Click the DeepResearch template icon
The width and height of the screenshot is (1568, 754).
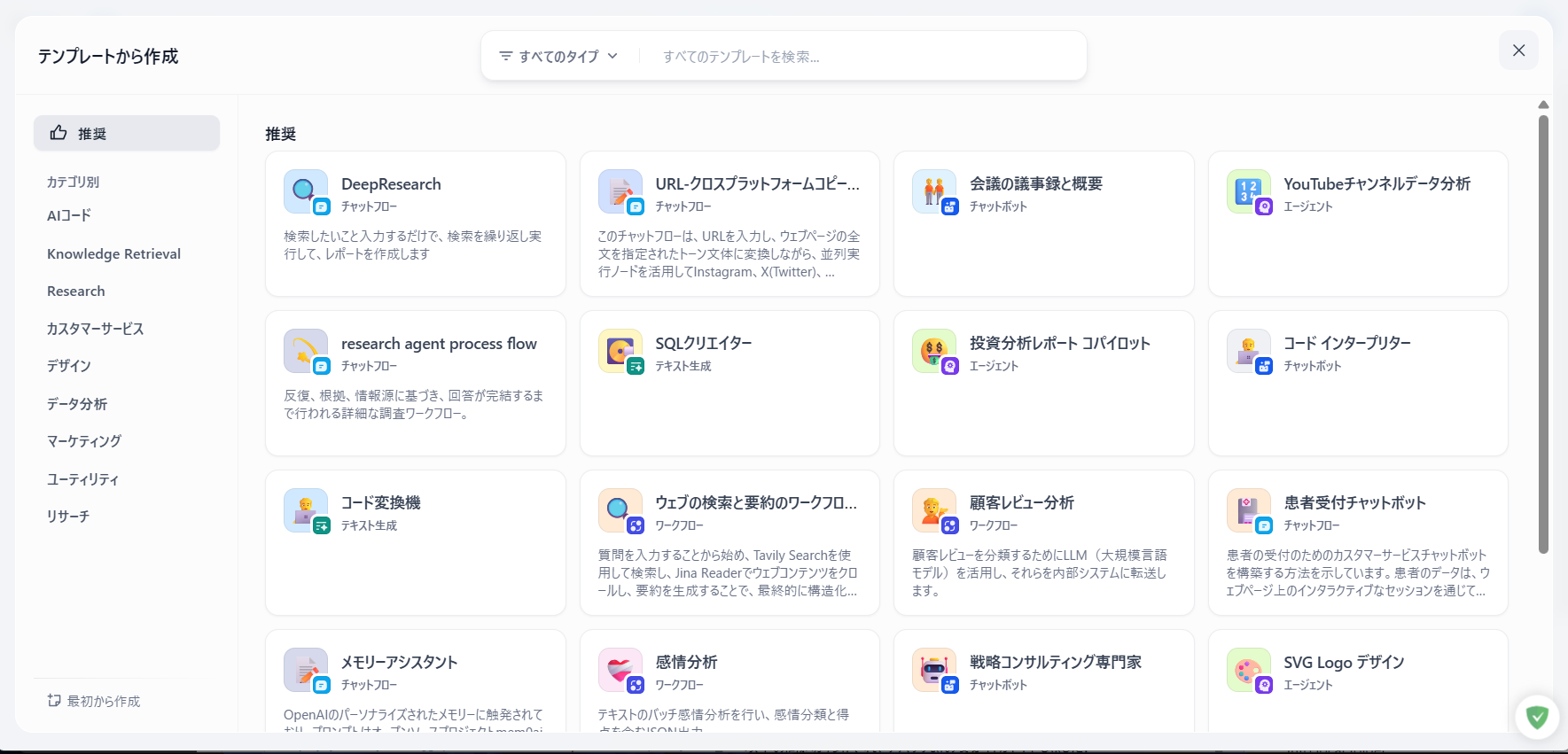[306, 191]
